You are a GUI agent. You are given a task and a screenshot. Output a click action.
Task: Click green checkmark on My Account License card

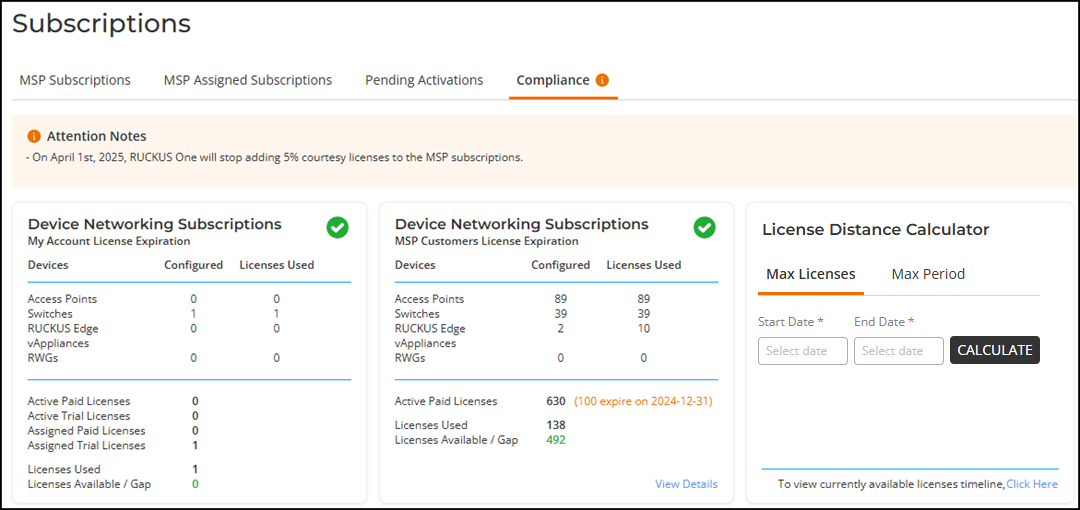[337, 228]
